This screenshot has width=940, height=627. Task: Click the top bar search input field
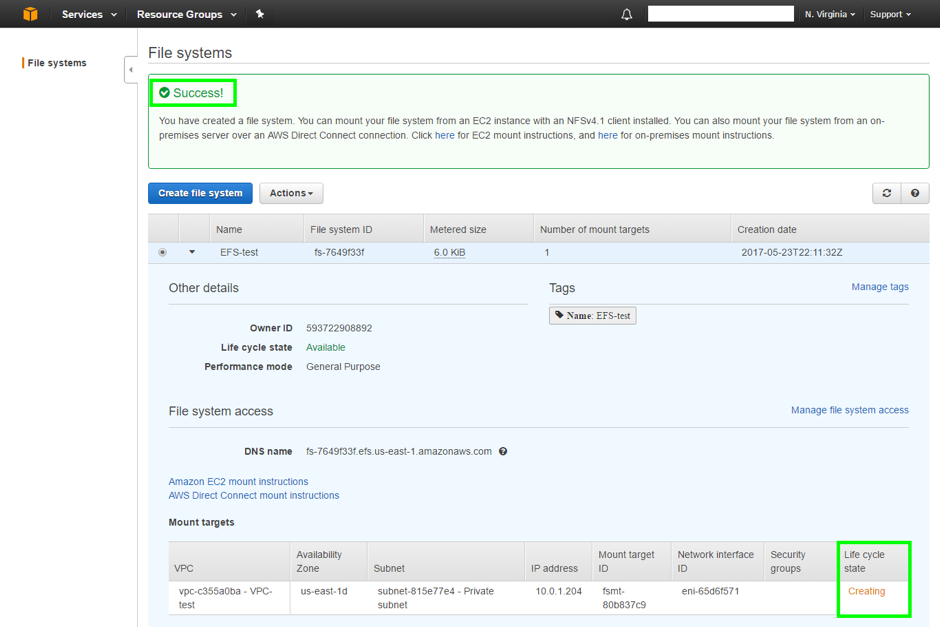click(x=721, y=14)
